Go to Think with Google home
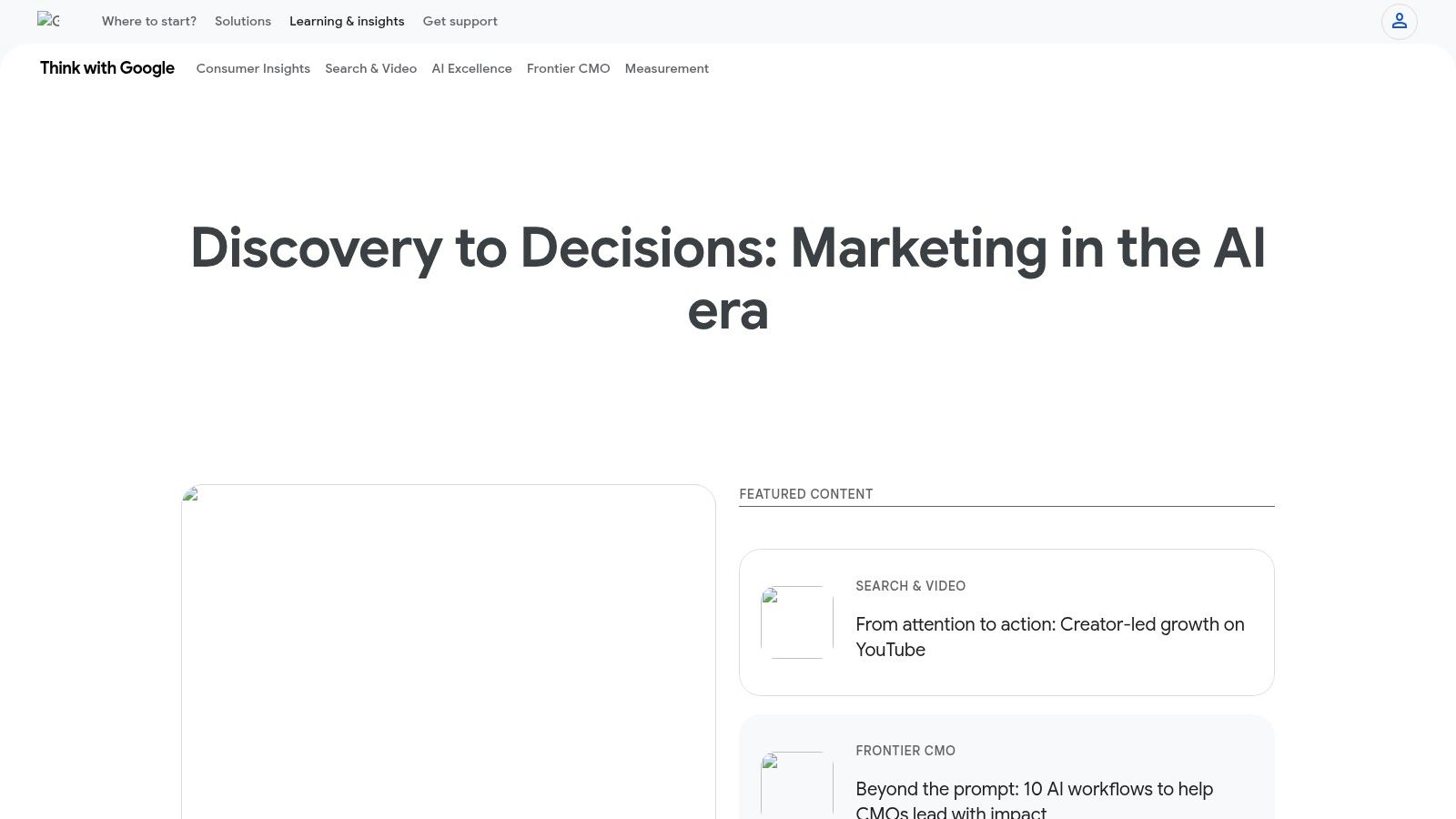This screenshot has height=819, width=1456. pyautogui.click(x=107, y=68)
